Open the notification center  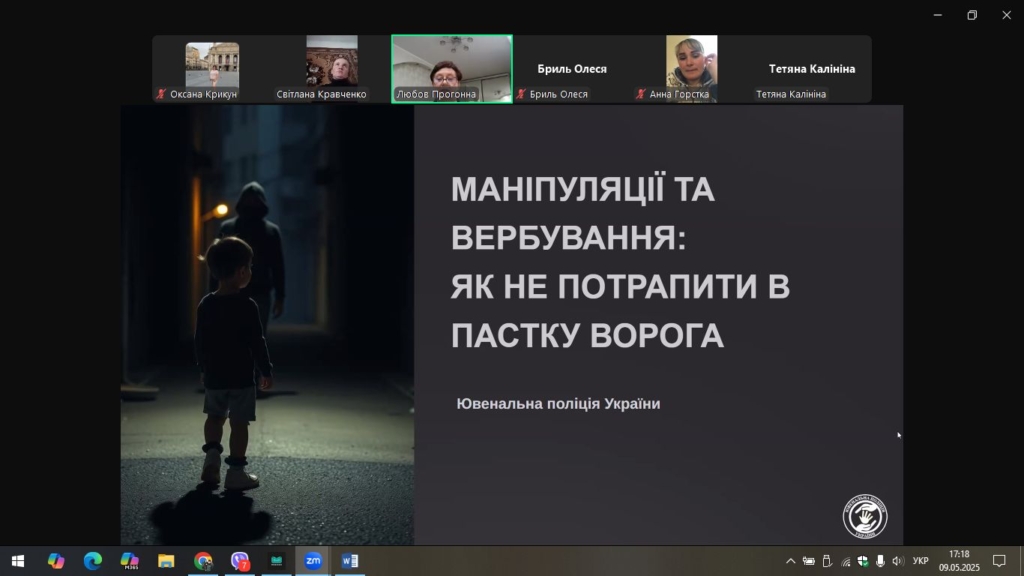998,561
